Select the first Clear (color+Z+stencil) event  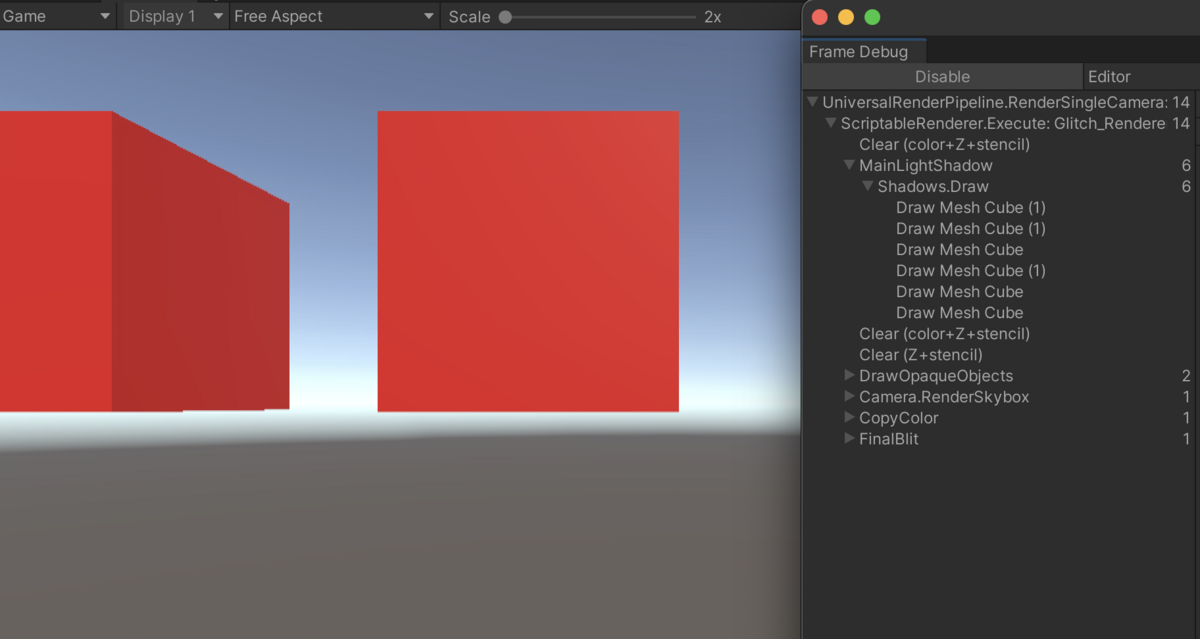[x=943, y=144]
